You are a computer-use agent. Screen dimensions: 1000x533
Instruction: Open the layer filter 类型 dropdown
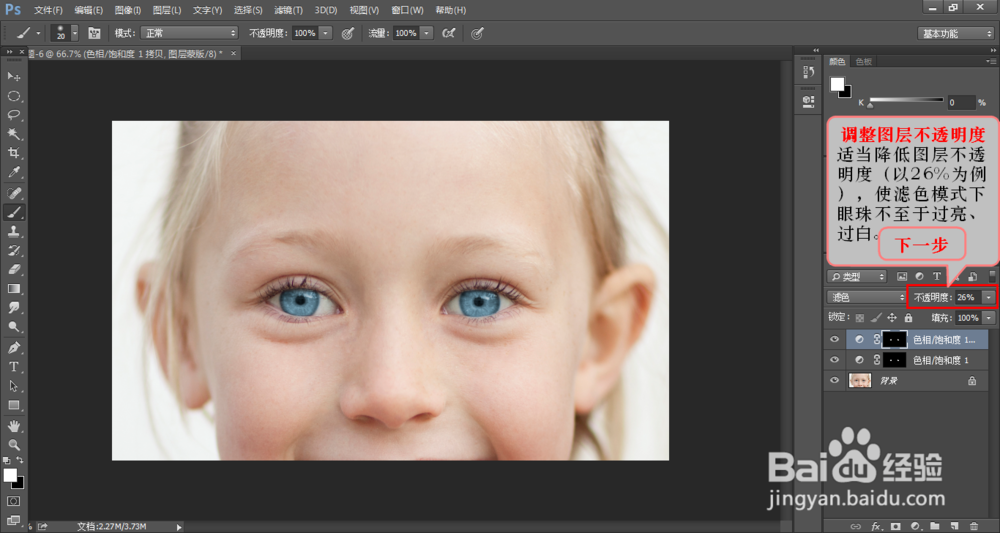pos(857,277)
